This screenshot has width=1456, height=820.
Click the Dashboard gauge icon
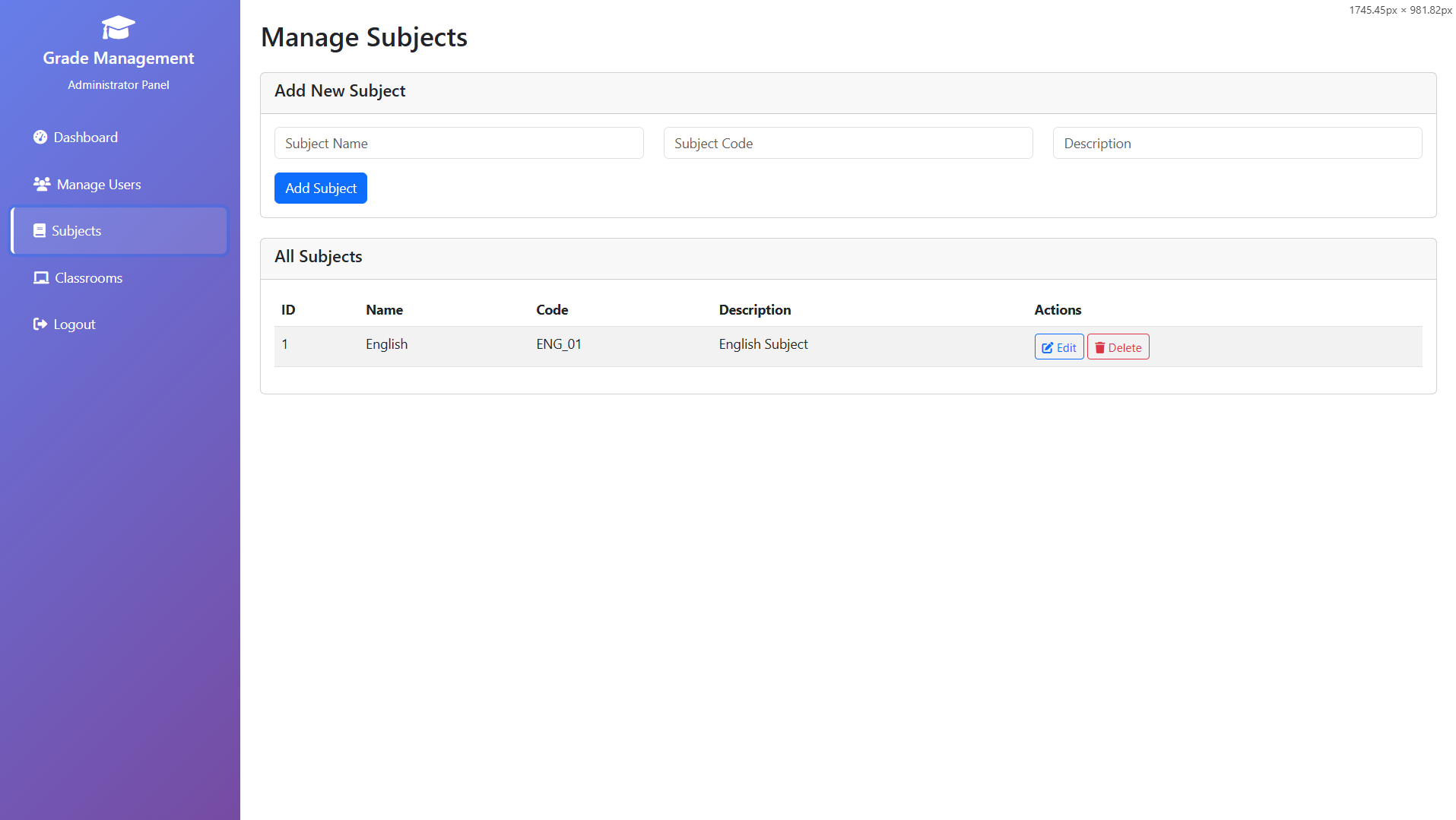pos(40,138)
